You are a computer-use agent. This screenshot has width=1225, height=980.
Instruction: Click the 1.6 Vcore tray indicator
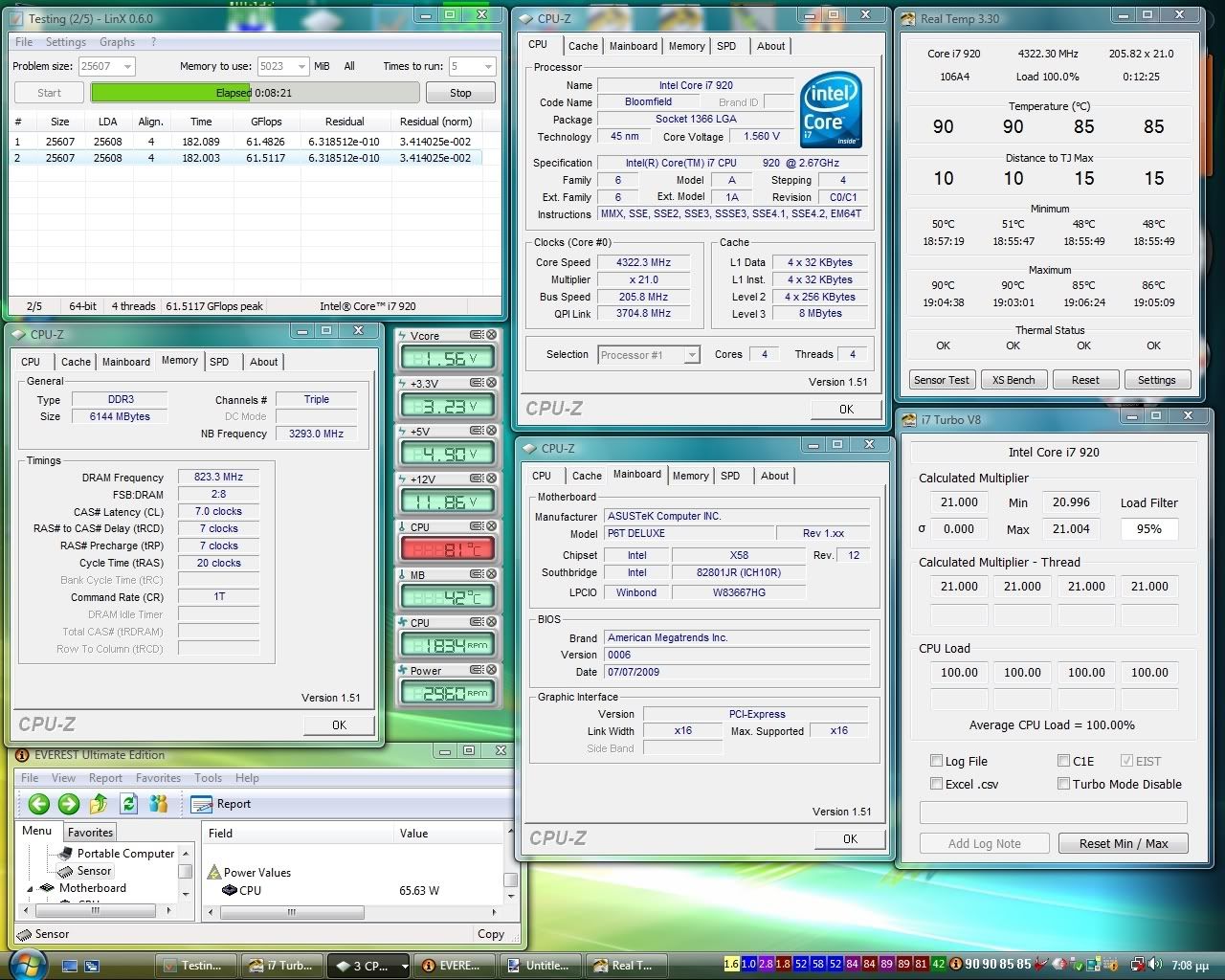732,964
